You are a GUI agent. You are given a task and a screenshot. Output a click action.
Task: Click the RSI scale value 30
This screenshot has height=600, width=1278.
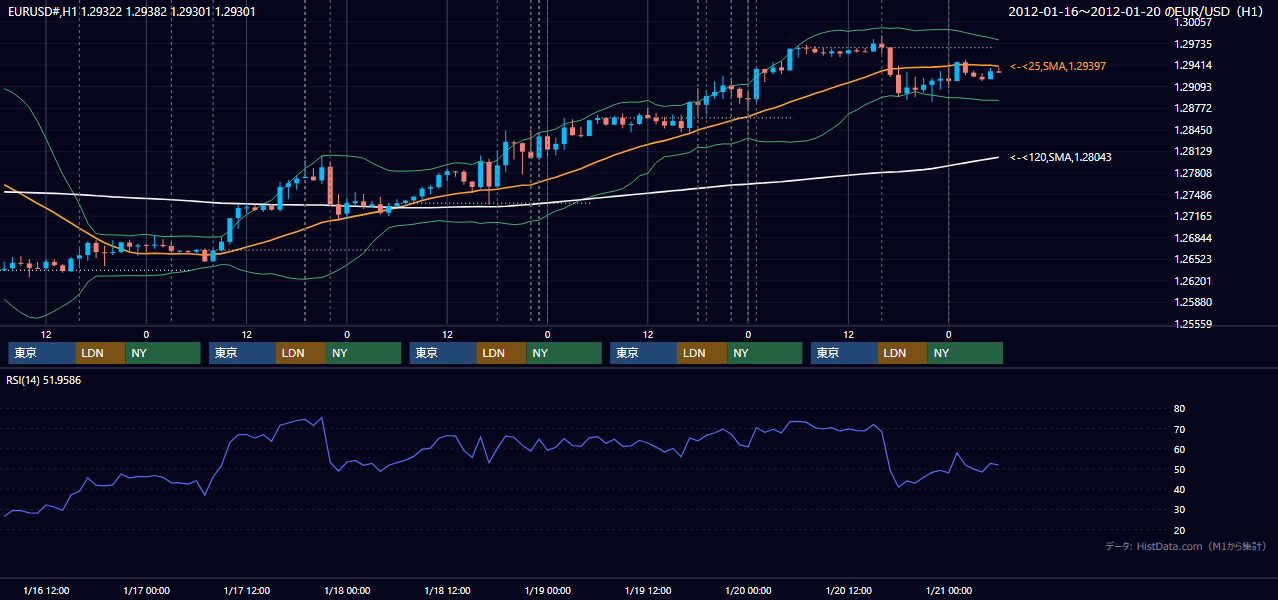pyautogui.click(x=1179, y=509)
